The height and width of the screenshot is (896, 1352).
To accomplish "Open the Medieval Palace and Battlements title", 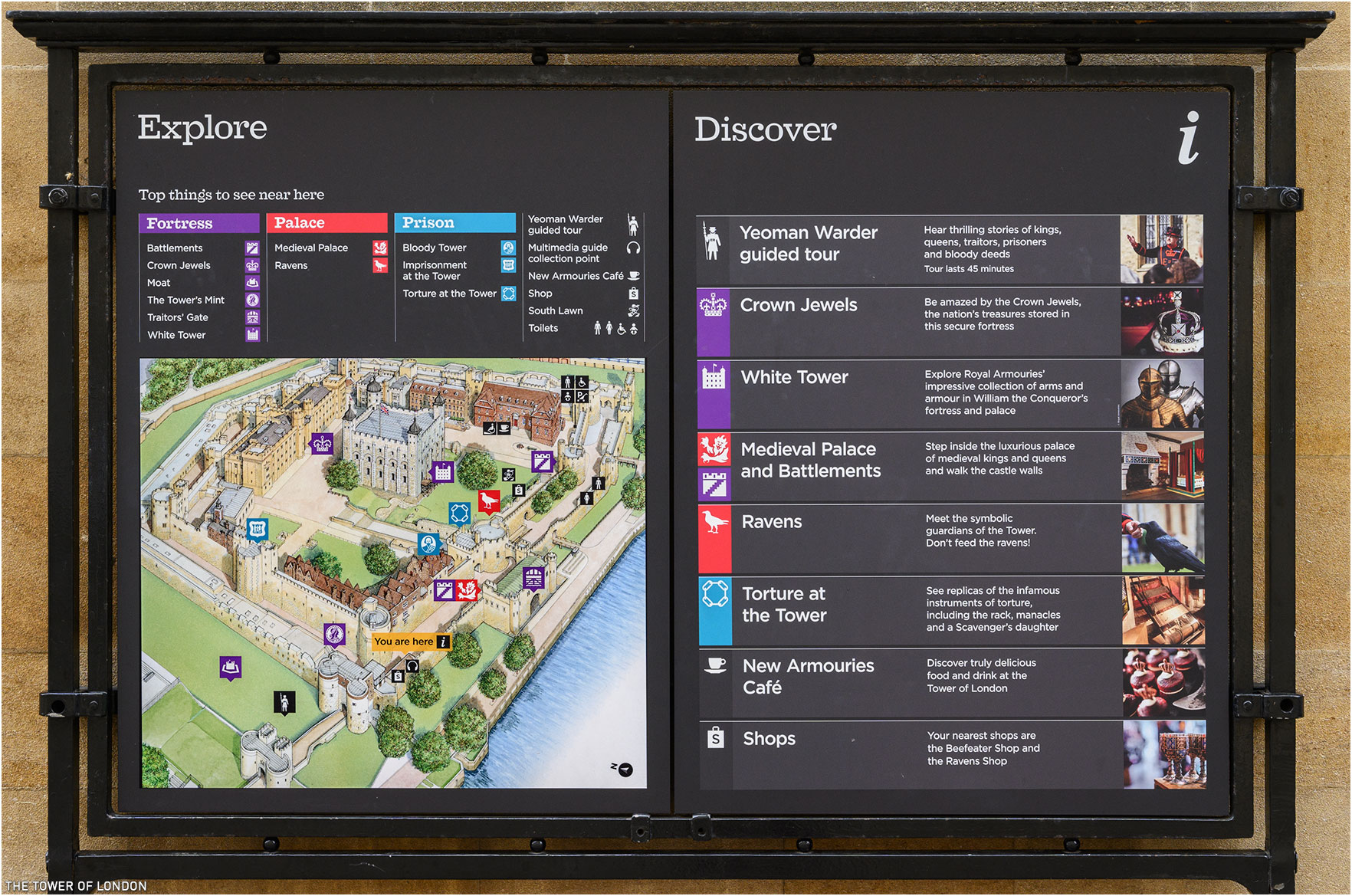I will pos(811,460).
